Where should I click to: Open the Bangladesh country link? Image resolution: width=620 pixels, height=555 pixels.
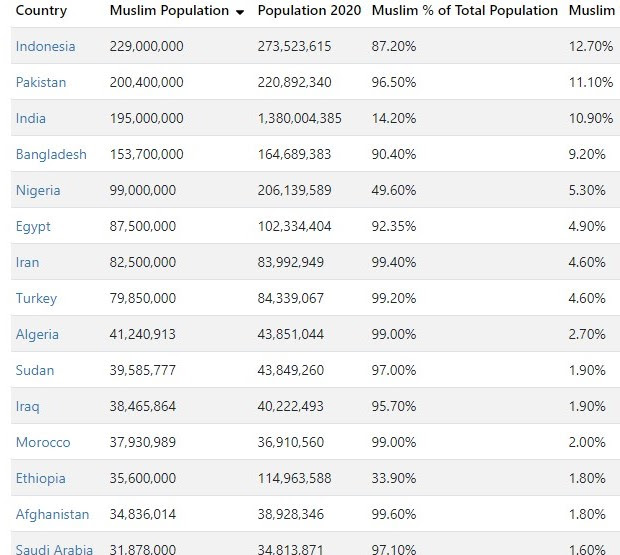point(51,155)
